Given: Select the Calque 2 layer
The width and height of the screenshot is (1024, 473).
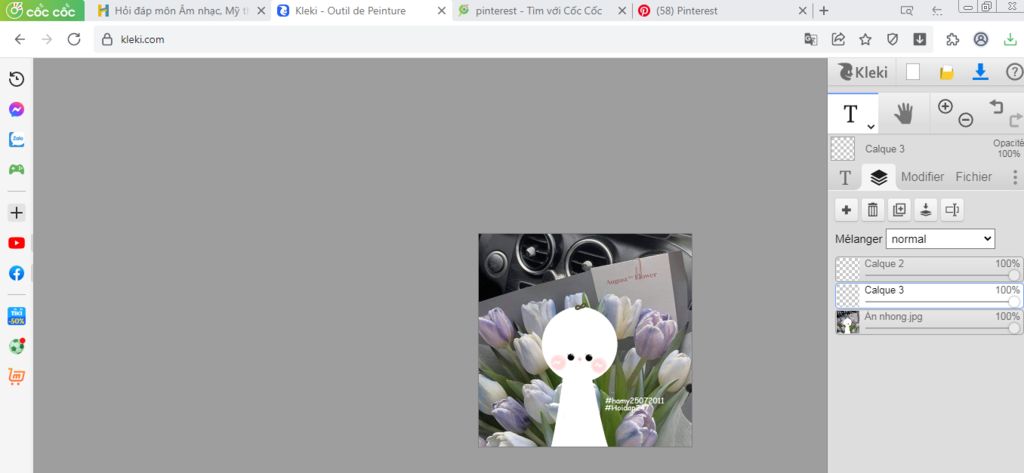Looking at the screenshot, I should [x=929, y=269].
